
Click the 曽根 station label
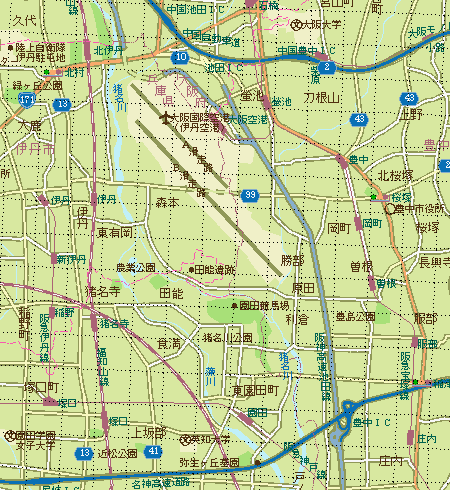point(386,284)
